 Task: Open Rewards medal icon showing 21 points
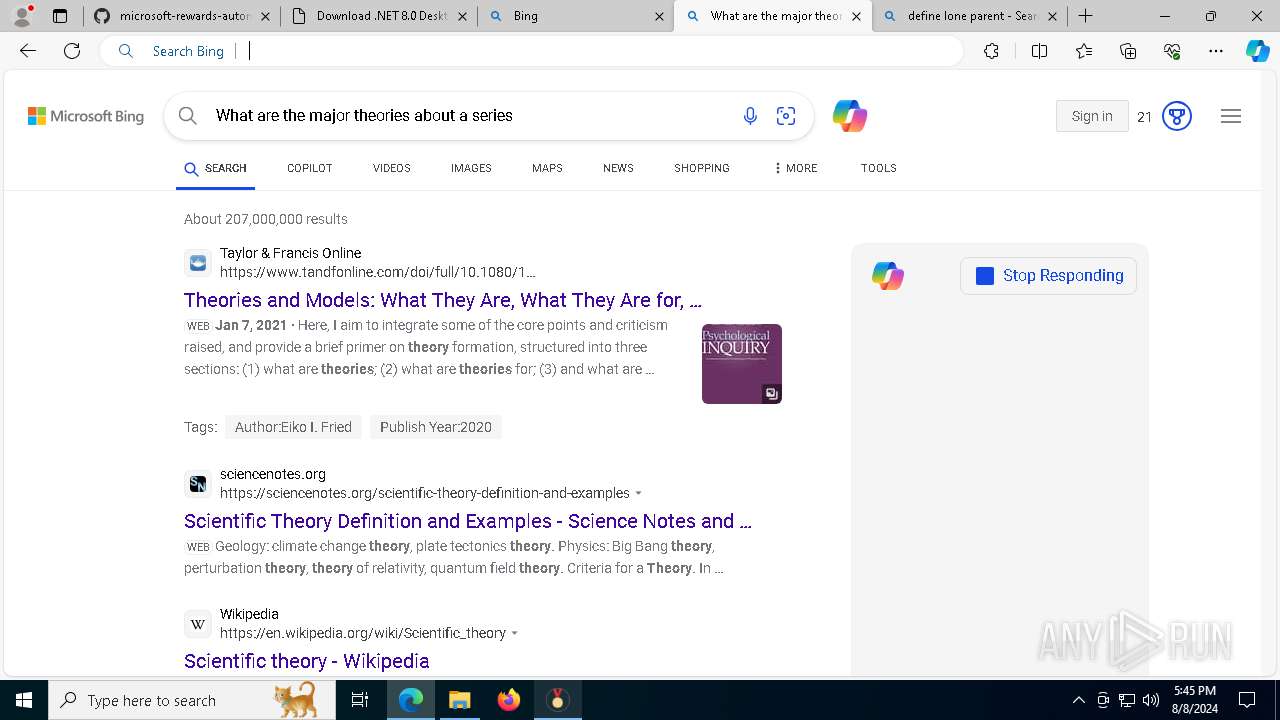pos(1177,116)
